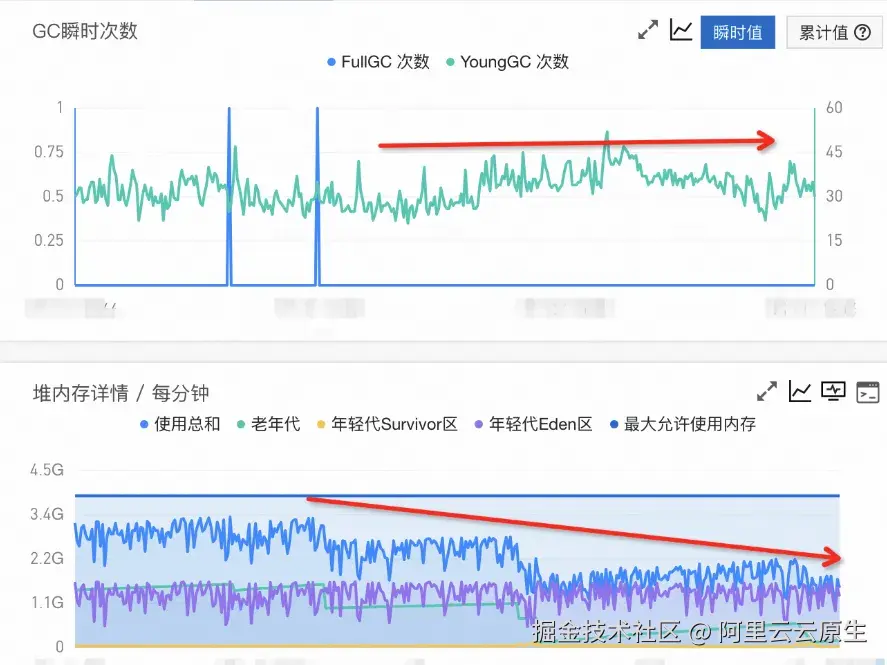Select the GC瞬时次数 panel title
Image resolution: width=887 pixels, height=665 pixels.
pyautogui.click(x=85, y=31)
